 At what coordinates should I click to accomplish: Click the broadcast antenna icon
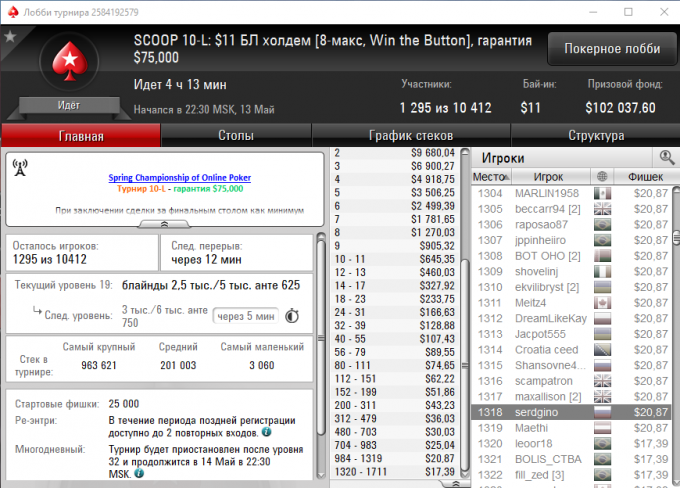(20, 168)
